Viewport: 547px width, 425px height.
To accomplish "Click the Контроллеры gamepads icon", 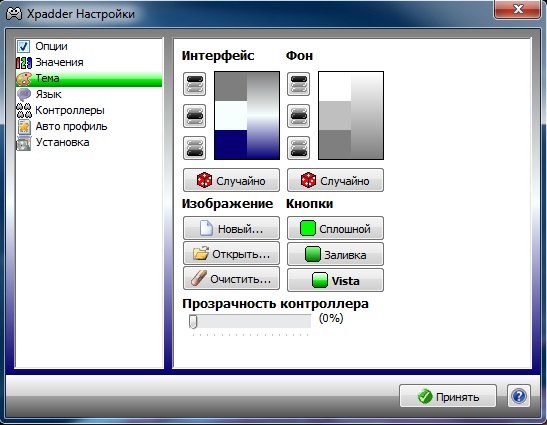I will [24, 111].
